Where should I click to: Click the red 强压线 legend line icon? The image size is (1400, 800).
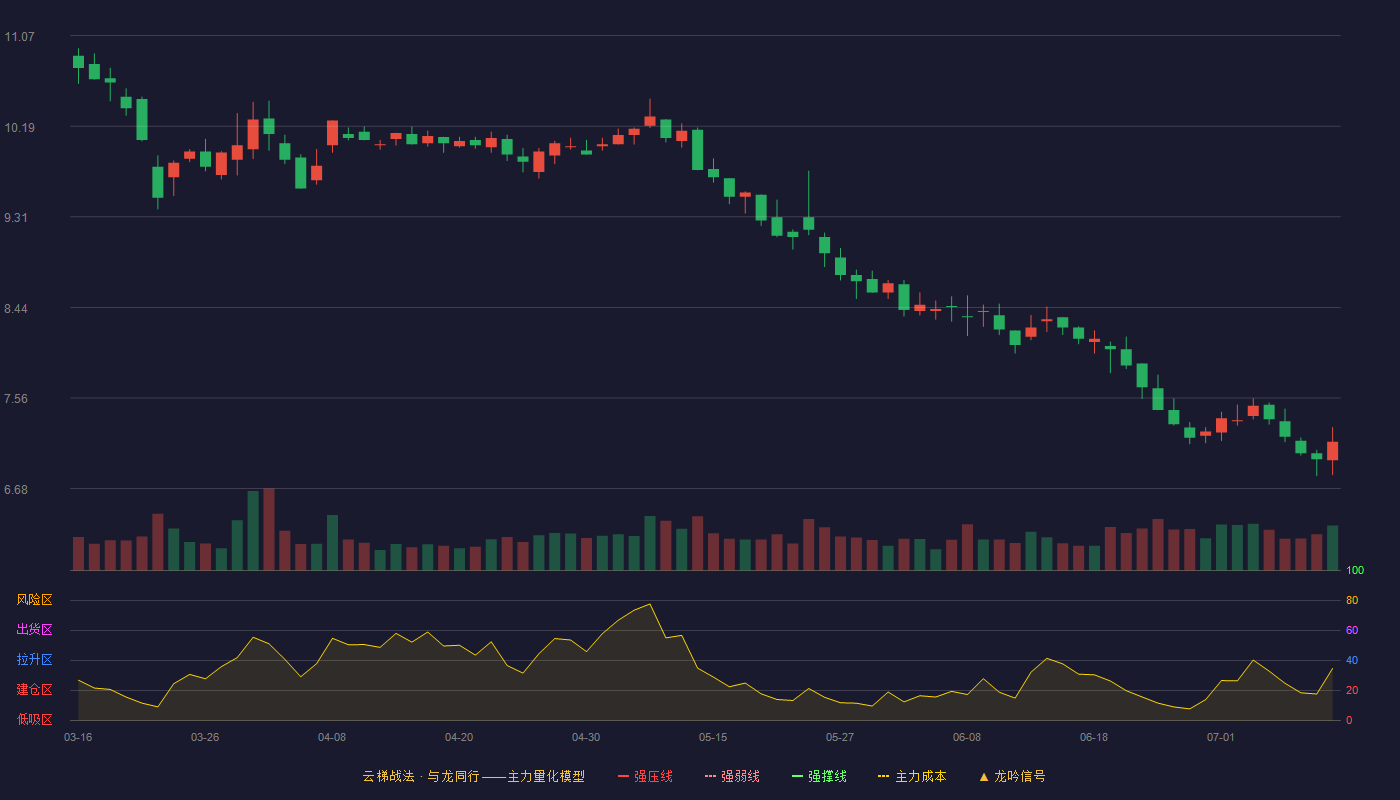[x=623, y=776]
